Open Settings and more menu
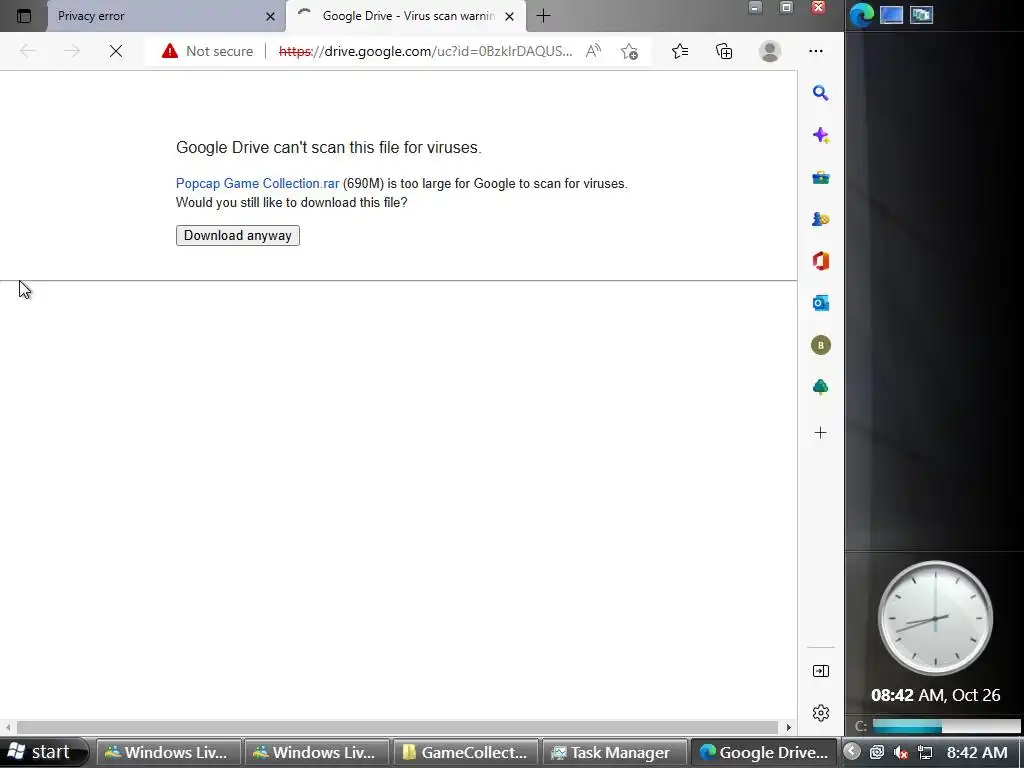The height and width of the screenshot is (768, 1024). [816, 51]
